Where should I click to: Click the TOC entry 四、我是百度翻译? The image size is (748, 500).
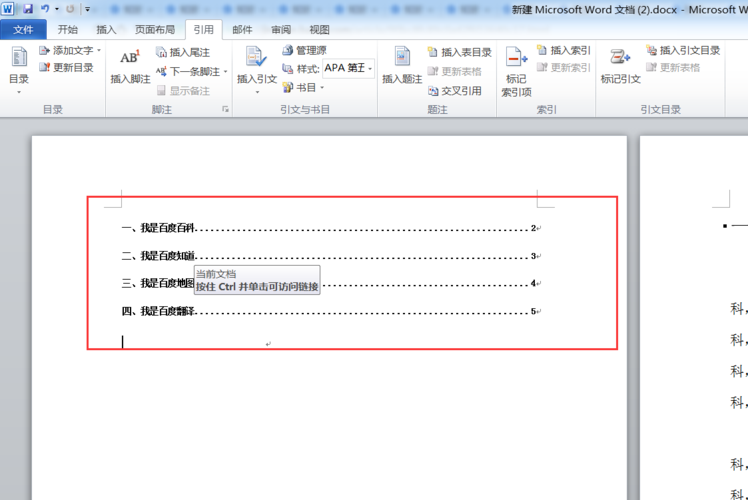(x=158, y=311)
